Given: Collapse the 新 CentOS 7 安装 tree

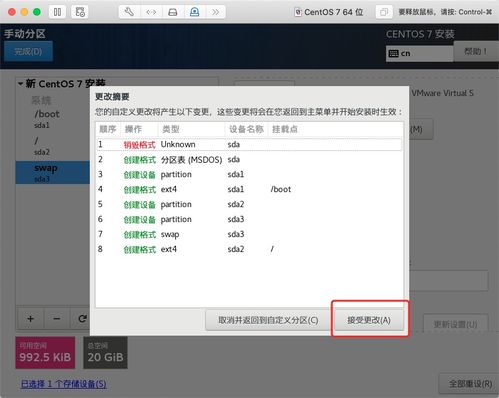Looking at the screenshot, I should point(21,84).
